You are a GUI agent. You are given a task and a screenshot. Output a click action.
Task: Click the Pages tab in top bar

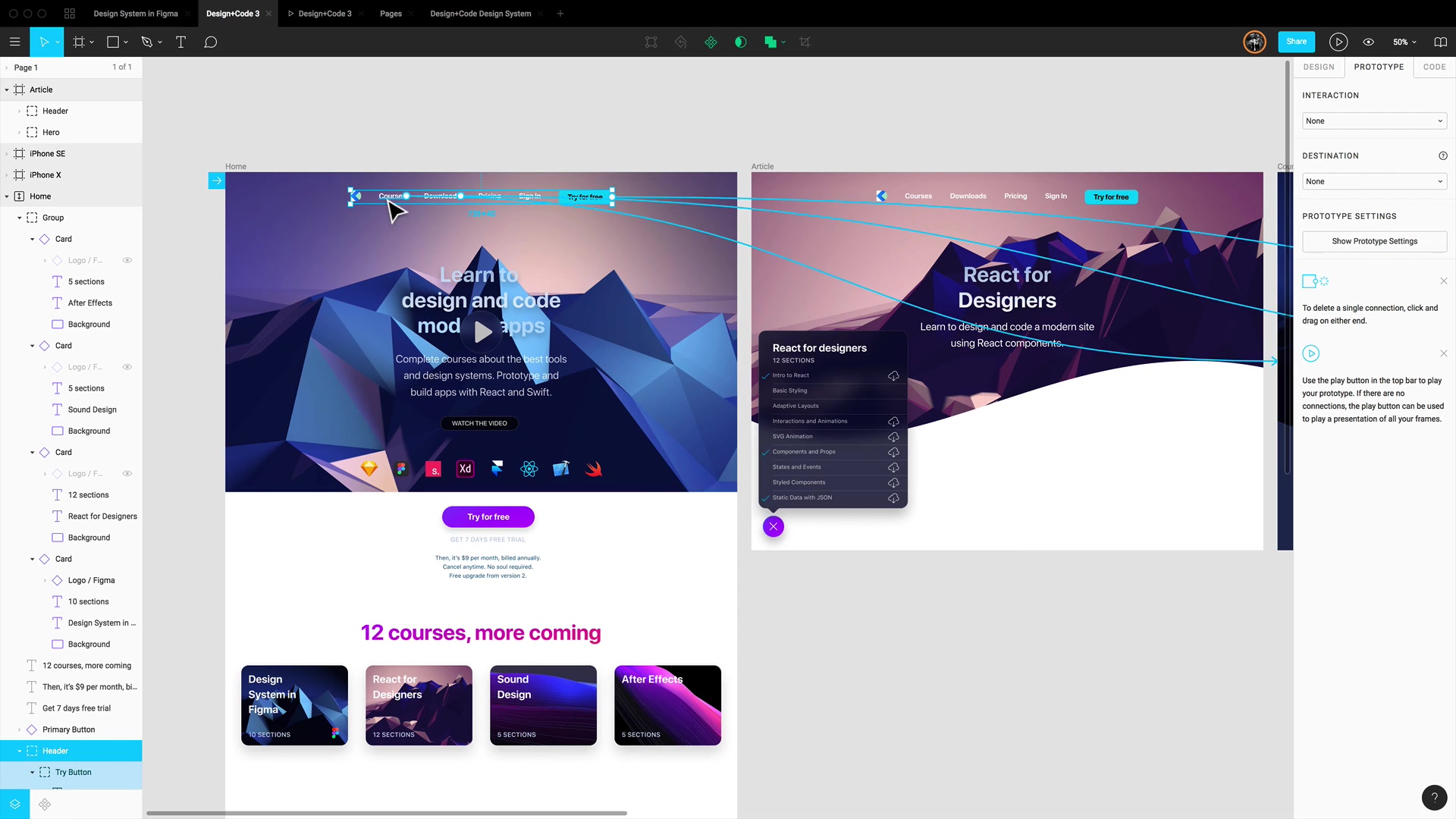[x=391, y=13]
